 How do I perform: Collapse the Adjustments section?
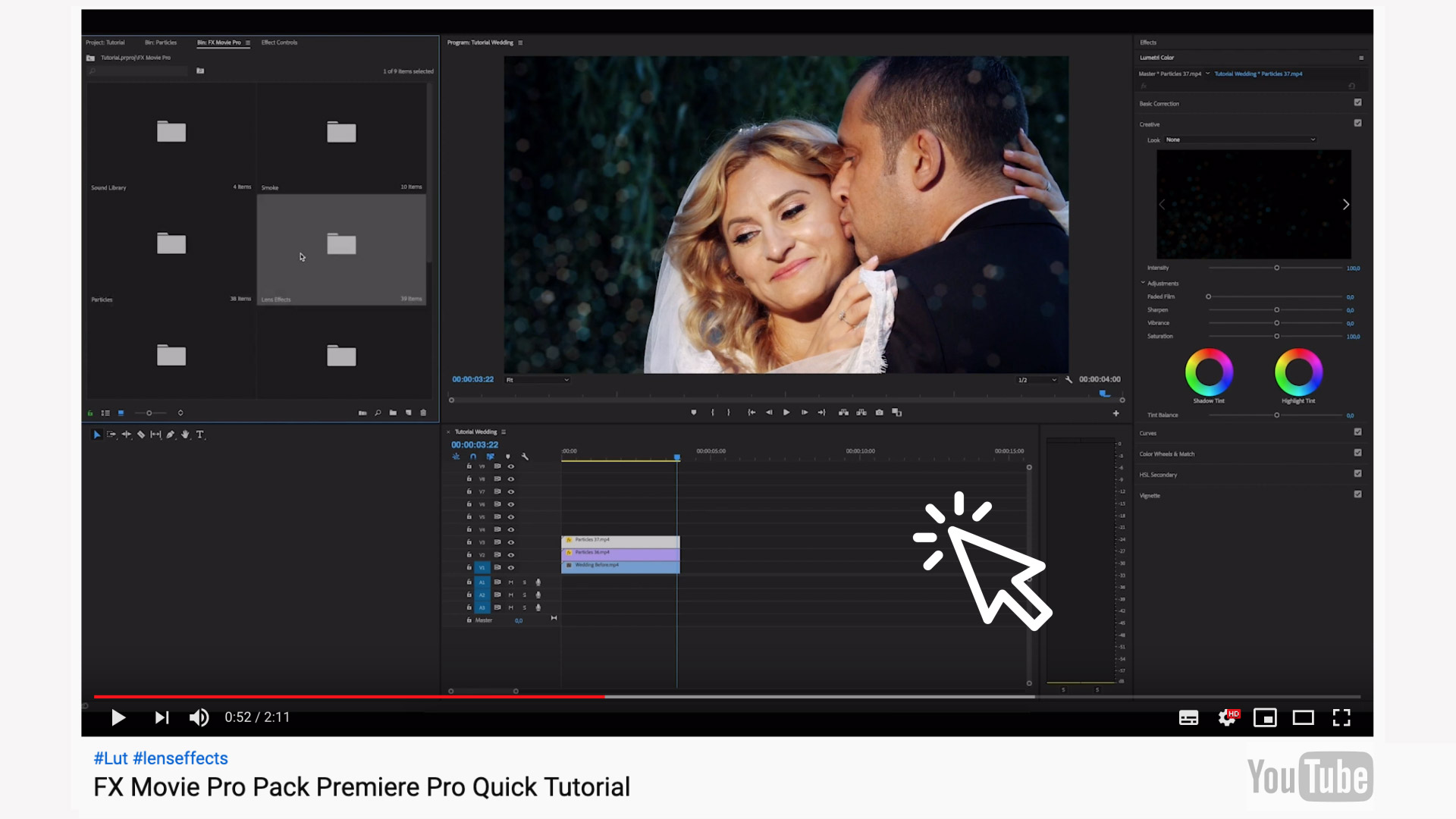point(1143,283)
